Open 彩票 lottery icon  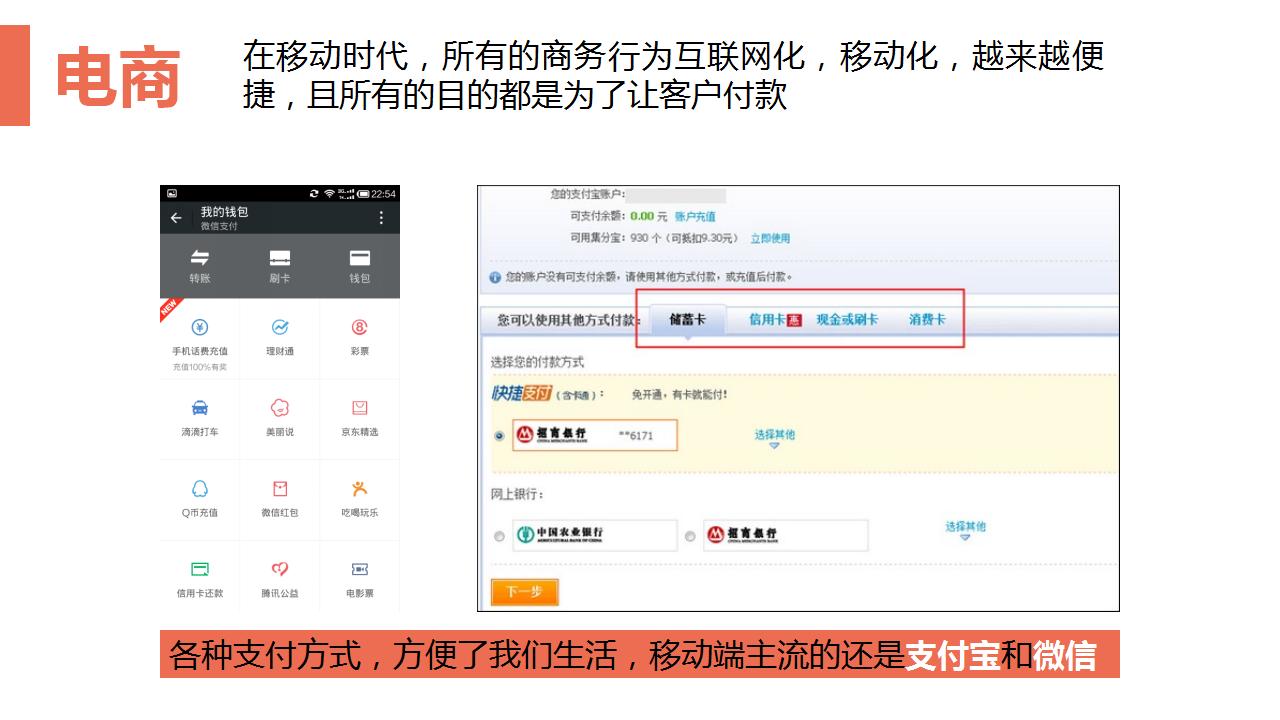point(360,327)
